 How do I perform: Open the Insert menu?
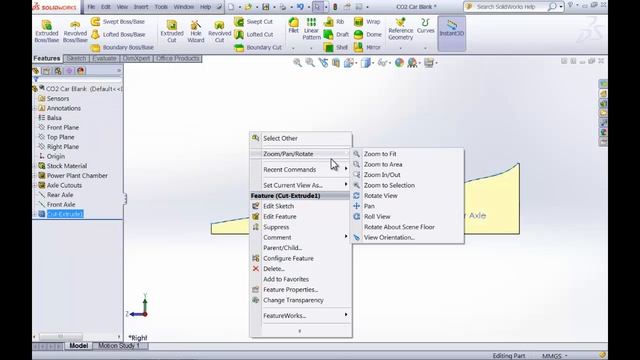pos(141,7)
